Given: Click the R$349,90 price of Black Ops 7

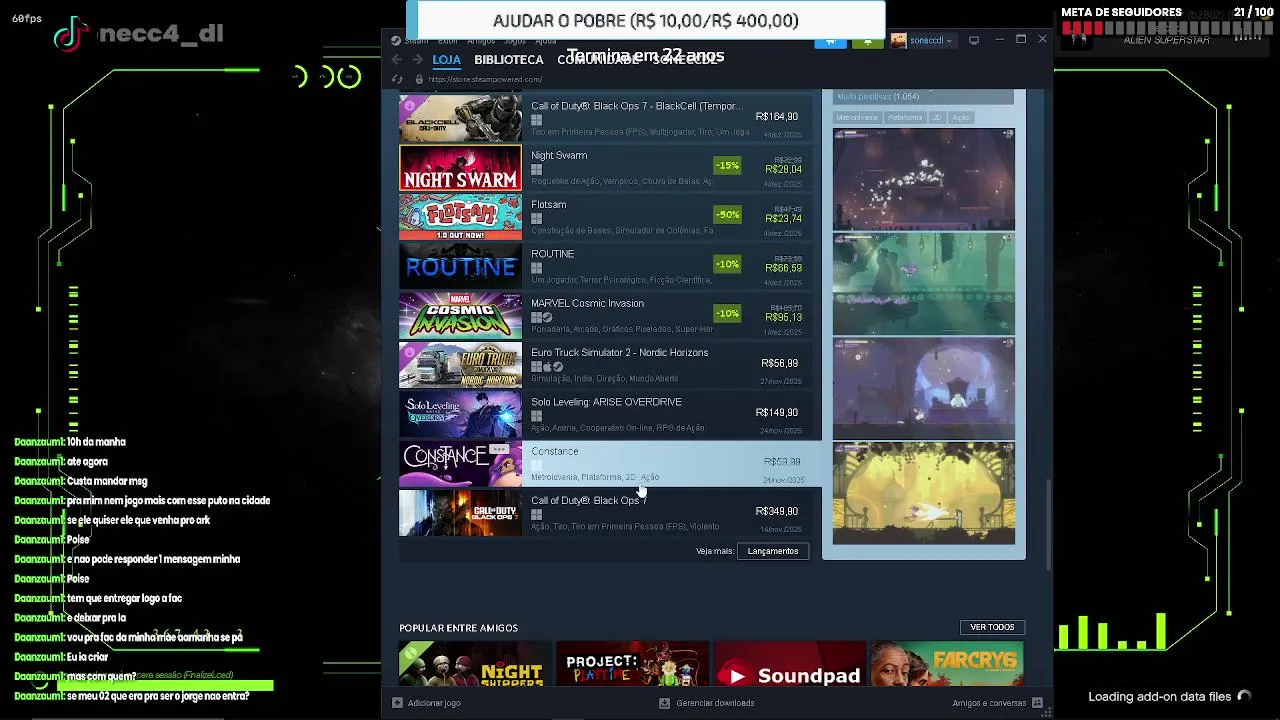Looking at the screenshot, I should point(777,511).
